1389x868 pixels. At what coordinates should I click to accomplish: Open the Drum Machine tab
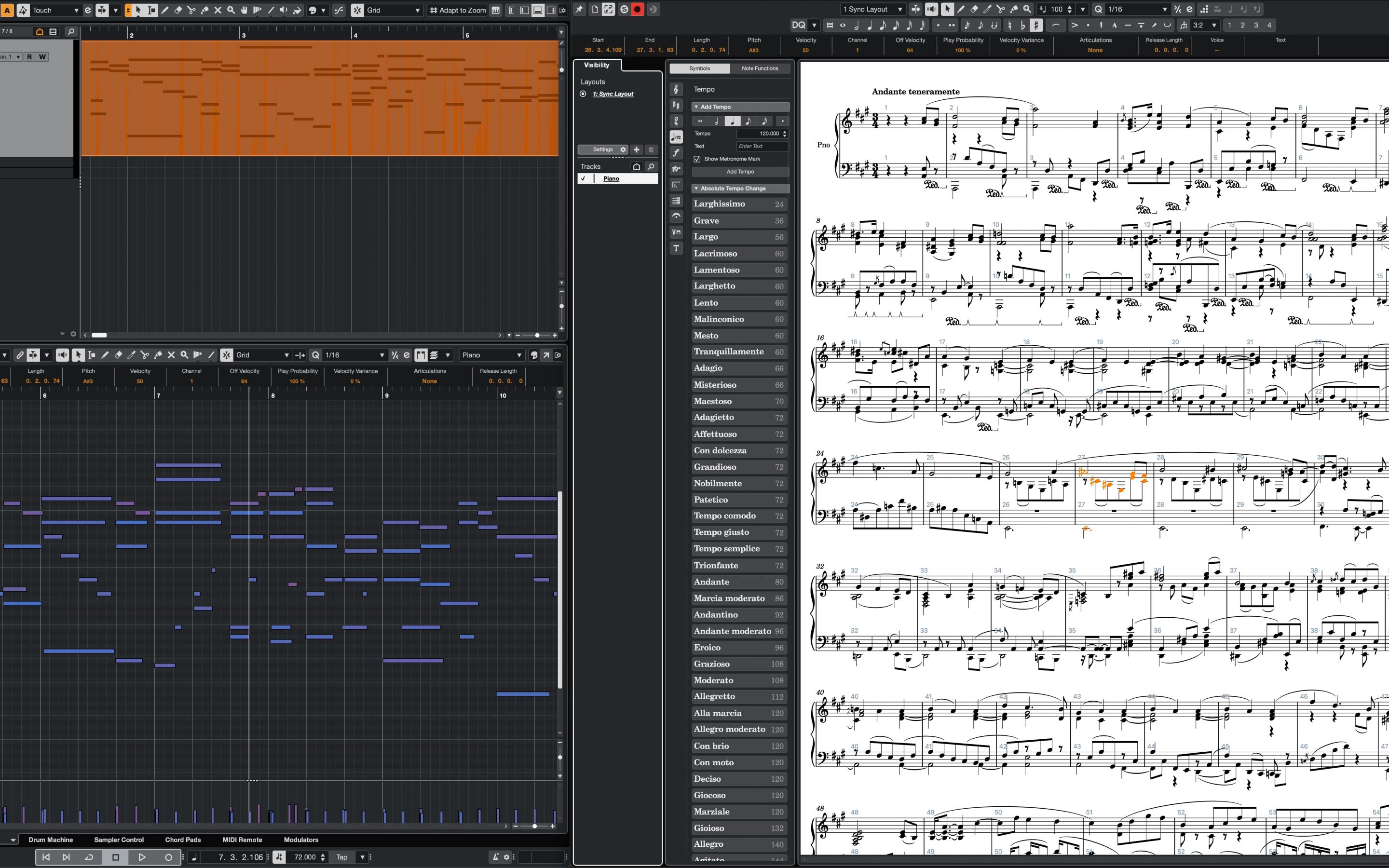point(51,839)
